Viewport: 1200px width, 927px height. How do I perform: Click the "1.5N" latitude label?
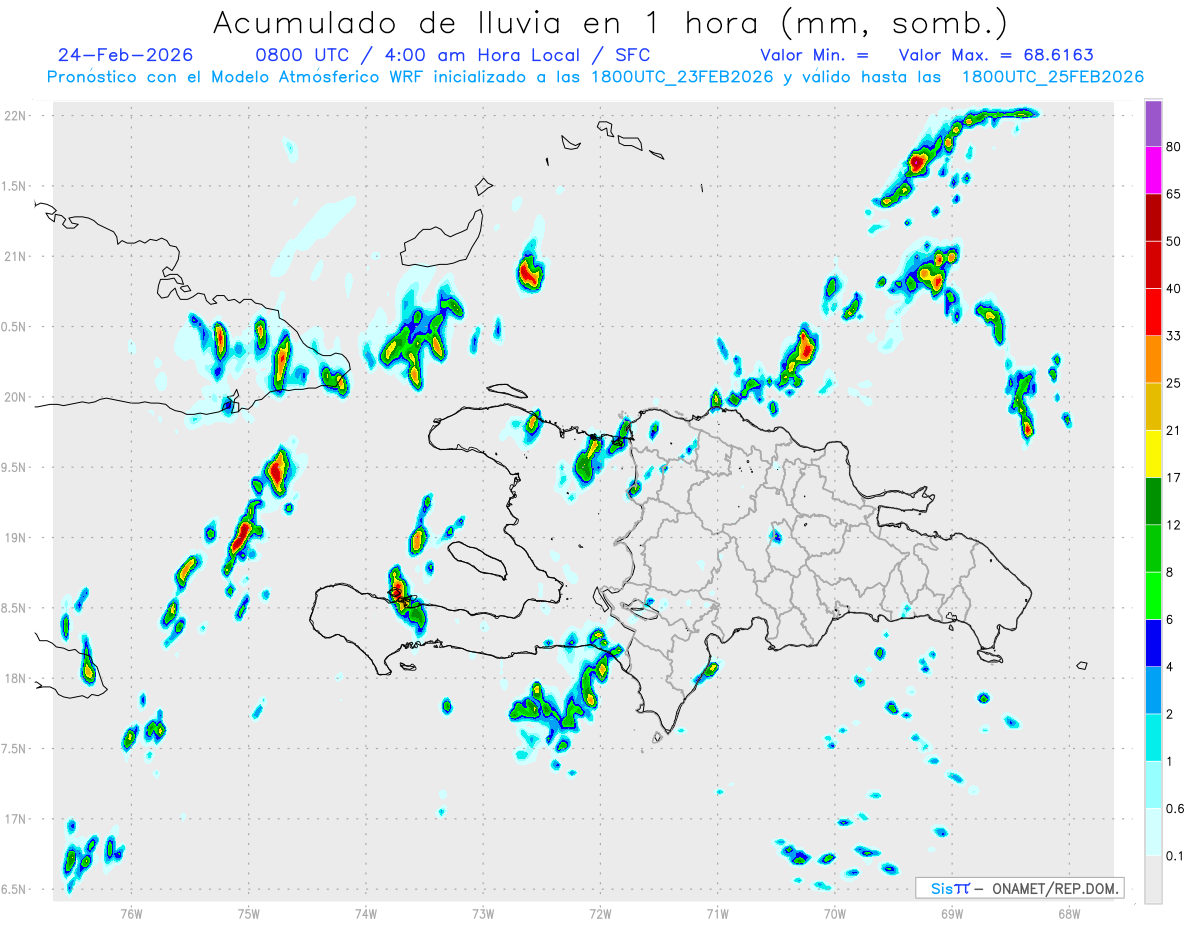coord(14,186)
